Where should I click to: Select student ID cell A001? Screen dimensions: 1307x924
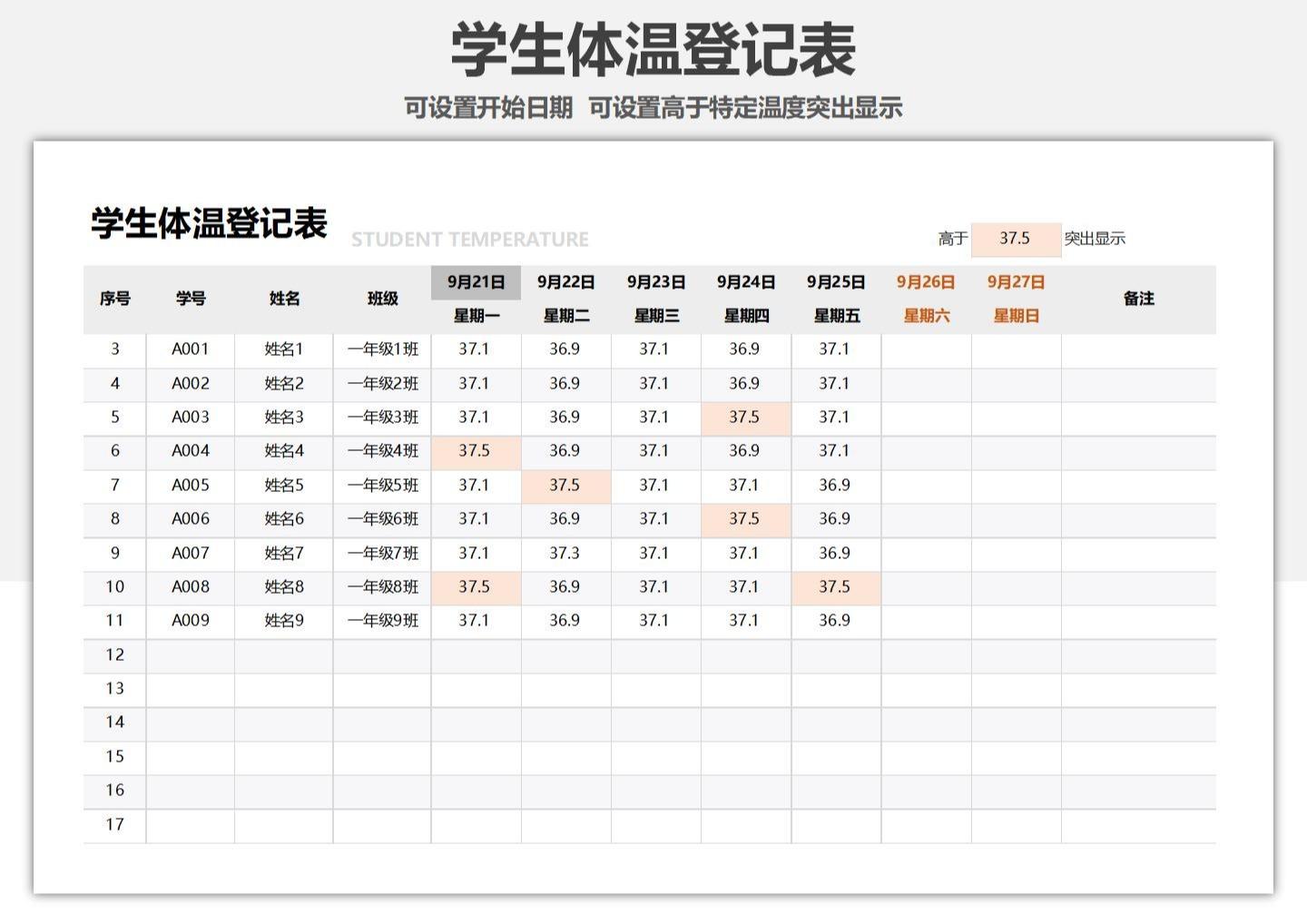coord(191,349)
